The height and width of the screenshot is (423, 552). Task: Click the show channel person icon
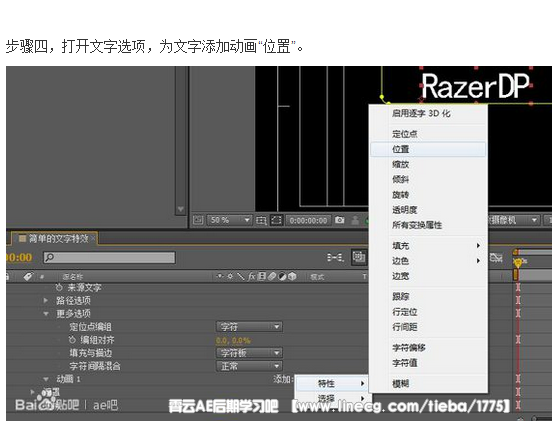[355, 220]
